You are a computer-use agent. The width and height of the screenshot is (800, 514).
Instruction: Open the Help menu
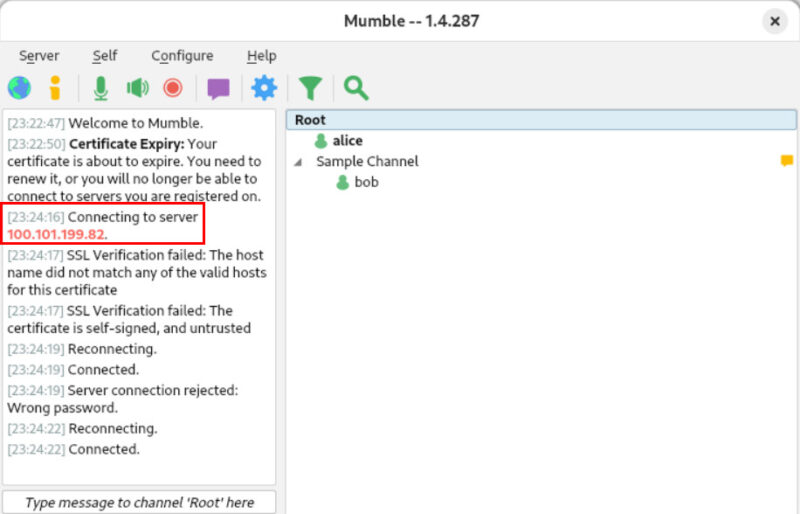pos(262,56)
